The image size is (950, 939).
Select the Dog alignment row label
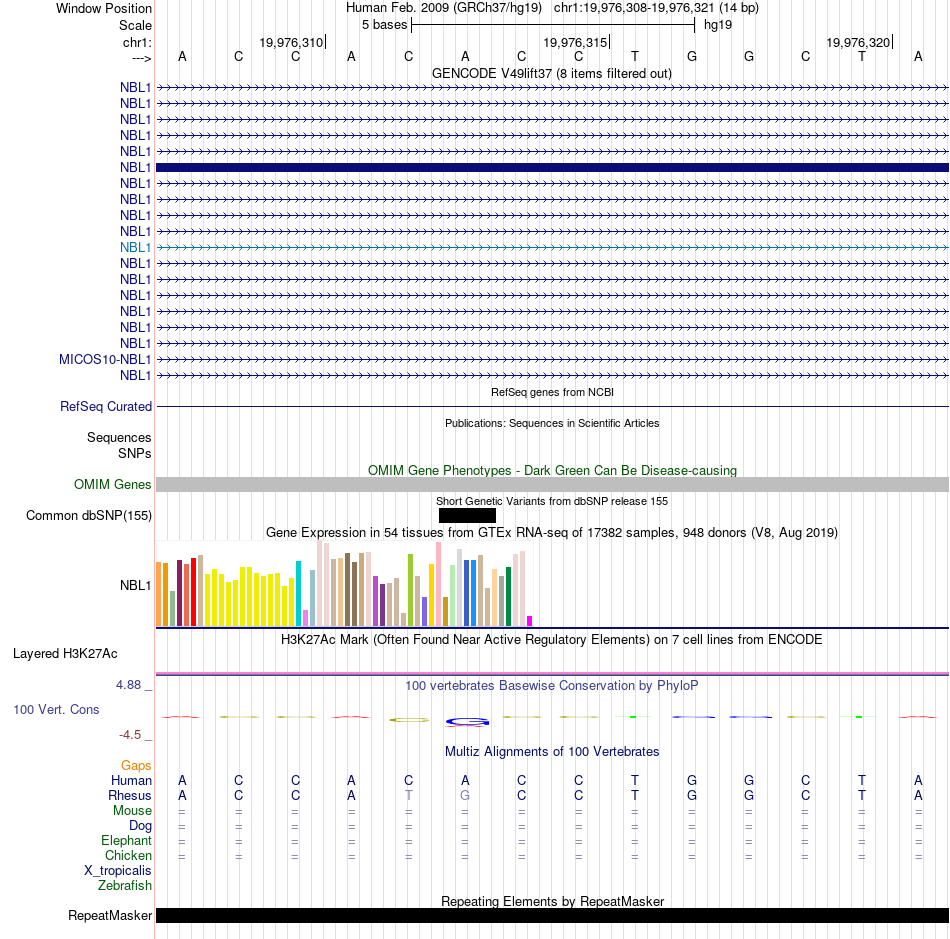141,826
